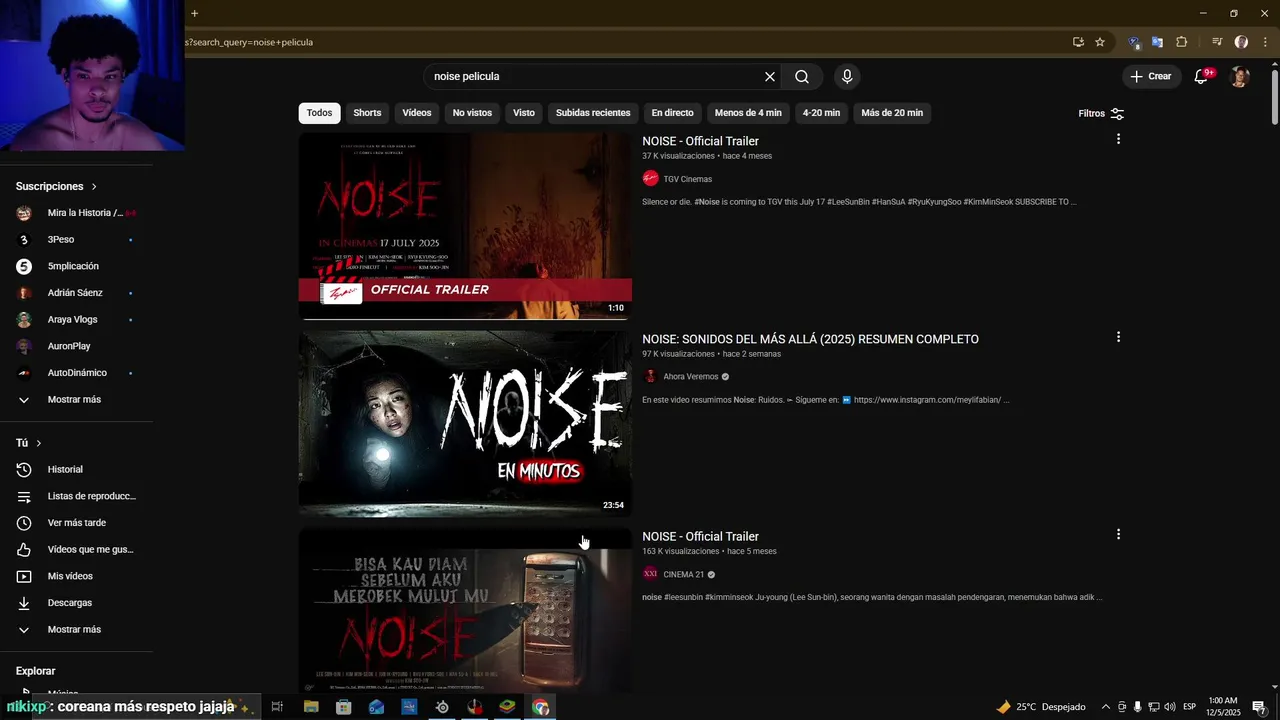Bookmark this page with the star icon

click(x=1100, y=42)
